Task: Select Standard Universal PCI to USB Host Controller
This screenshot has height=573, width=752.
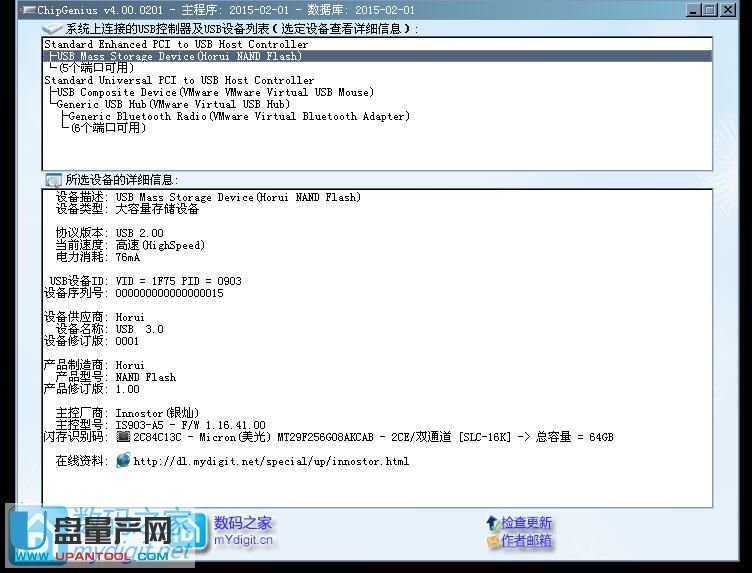Action: pos(179,81)
